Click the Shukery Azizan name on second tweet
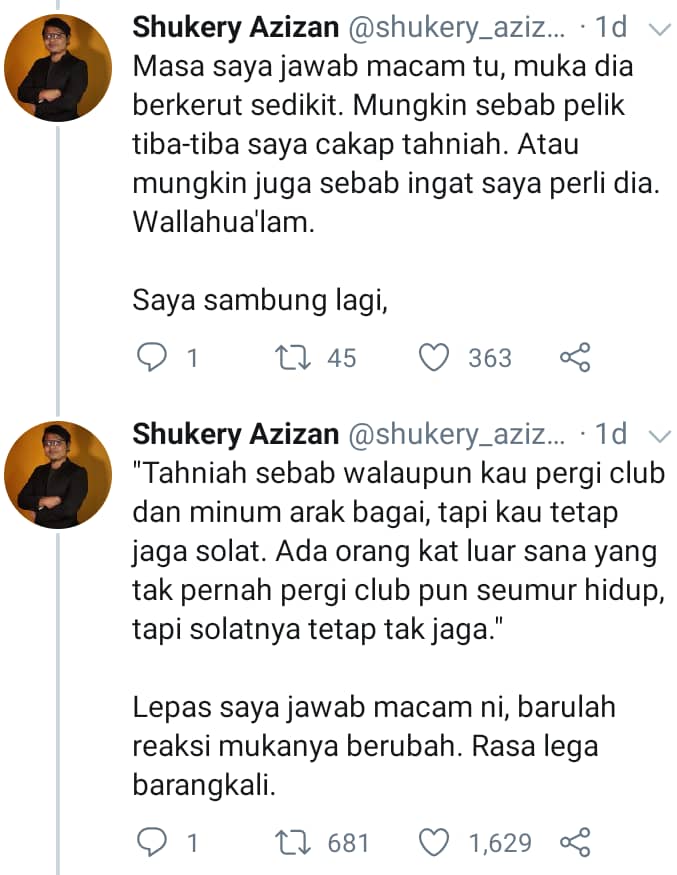The height and width of the screenshot is (875, 677). pos(234,434)
